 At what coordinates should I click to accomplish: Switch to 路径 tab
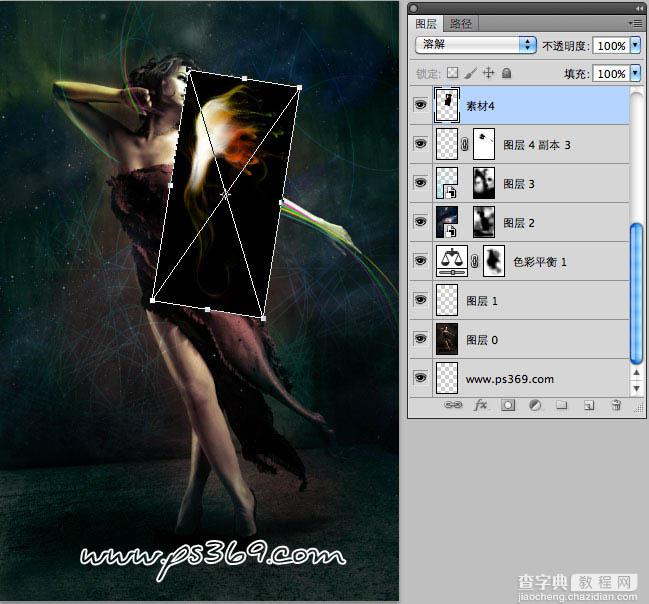tap(461, 24)
